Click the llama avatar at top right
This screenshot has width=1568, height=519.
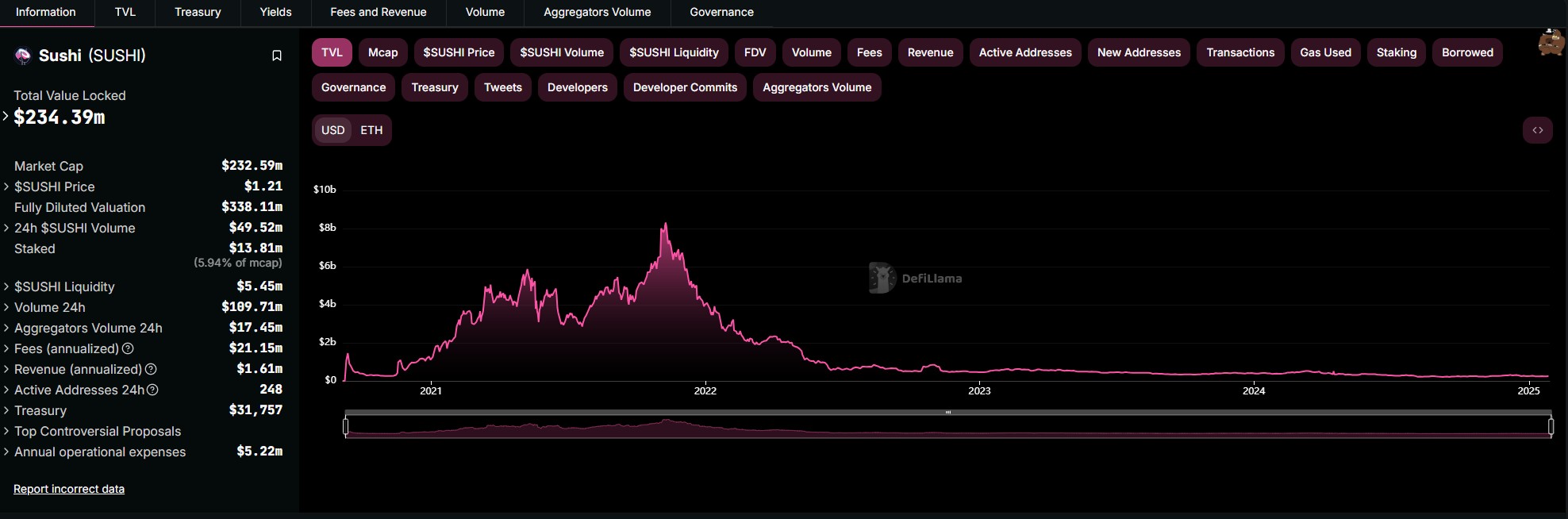1551,43
